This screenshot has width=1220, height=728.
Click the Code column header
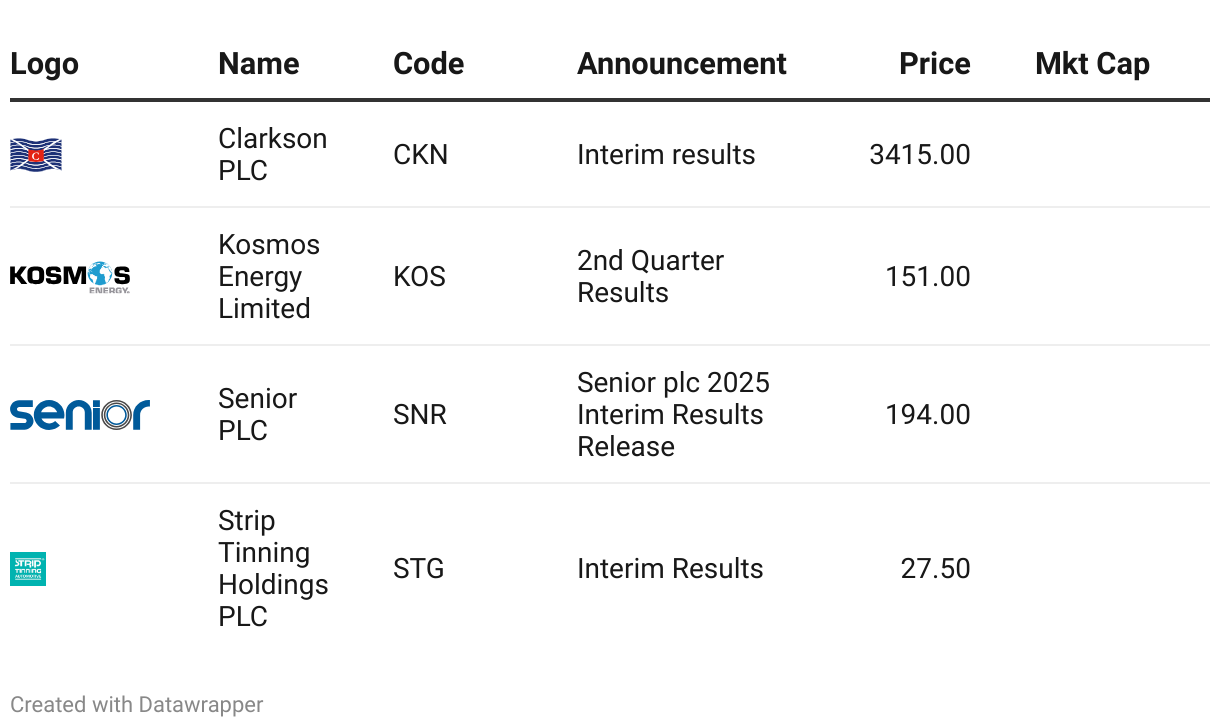pyautogui.click(x=428, y=64)
